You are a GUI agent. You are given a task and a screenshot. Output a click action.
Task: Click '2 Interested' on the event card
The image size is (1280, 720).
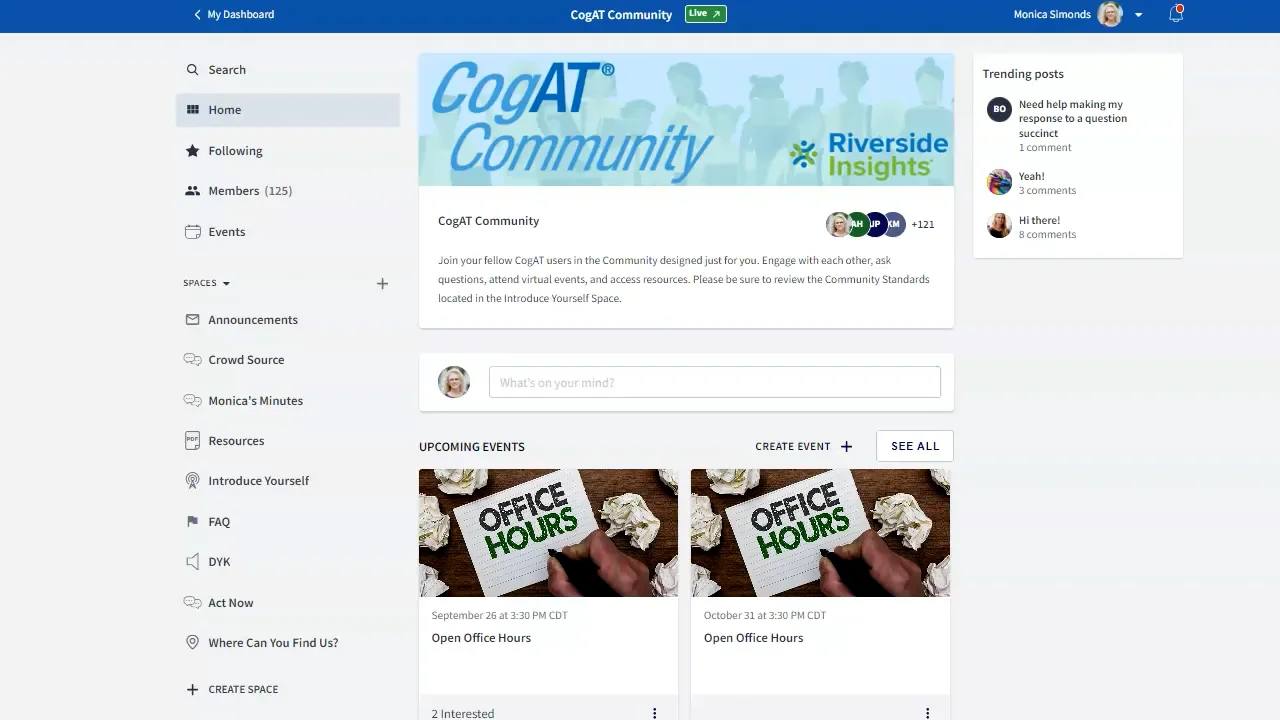click(x=463, y=714)
